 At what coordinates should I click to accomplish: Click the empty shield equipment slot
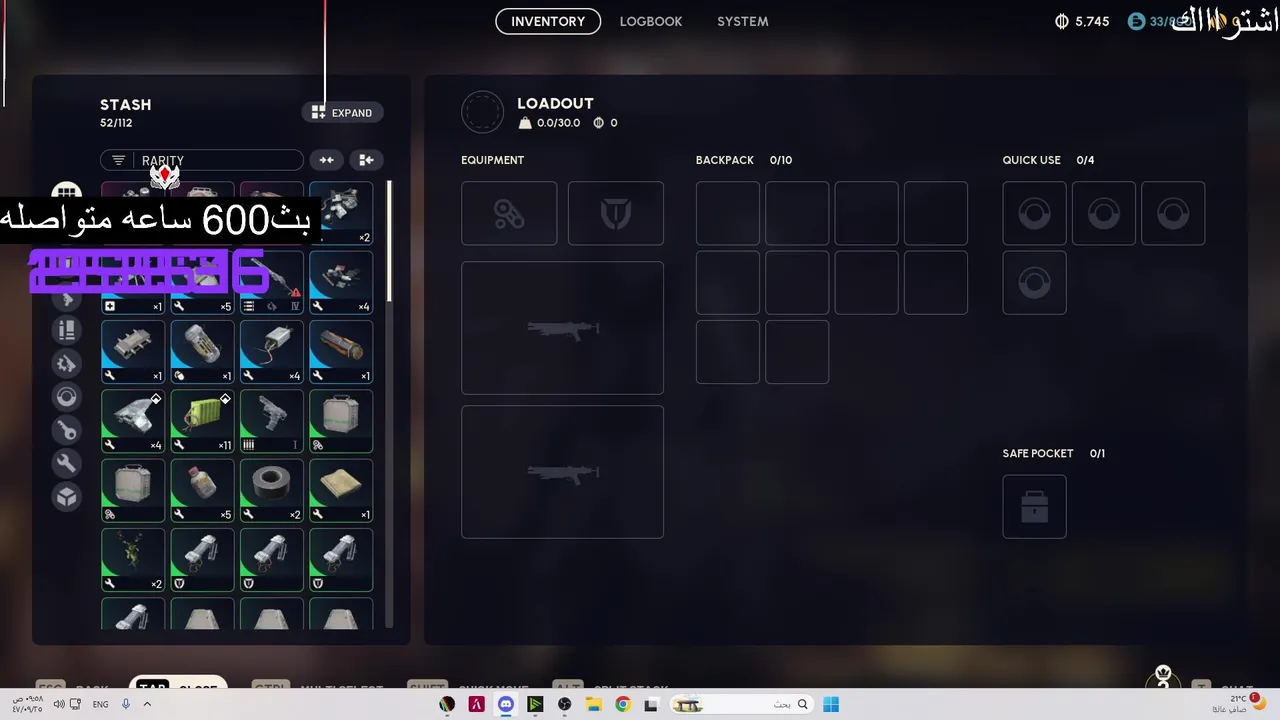(x=616, y=213)
